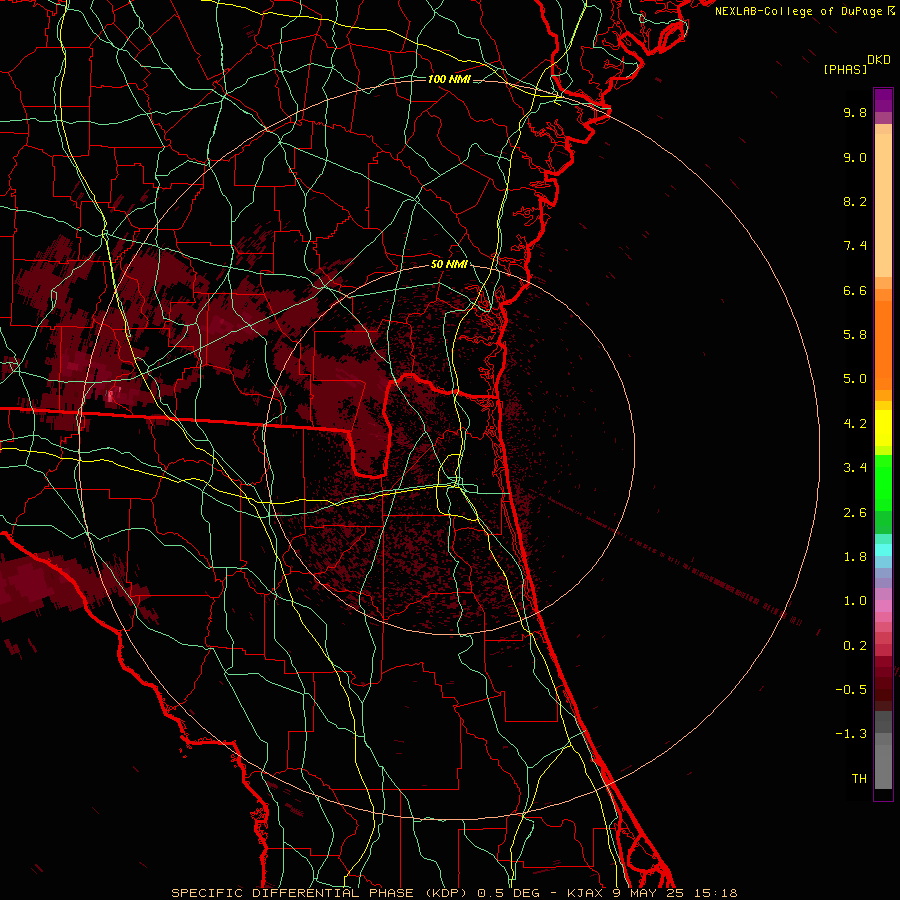The height and width of the screenshot is (900, 900).
Task: Select the 1.8 value on color scale
Action: click(x=855, y=557)
